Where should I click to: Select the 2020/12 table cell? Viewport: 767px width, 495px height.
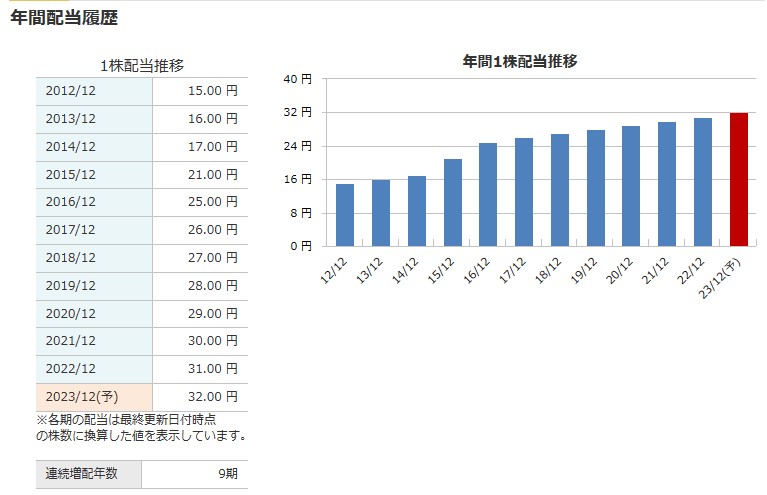pyautogui.click(x=94, y=314)
